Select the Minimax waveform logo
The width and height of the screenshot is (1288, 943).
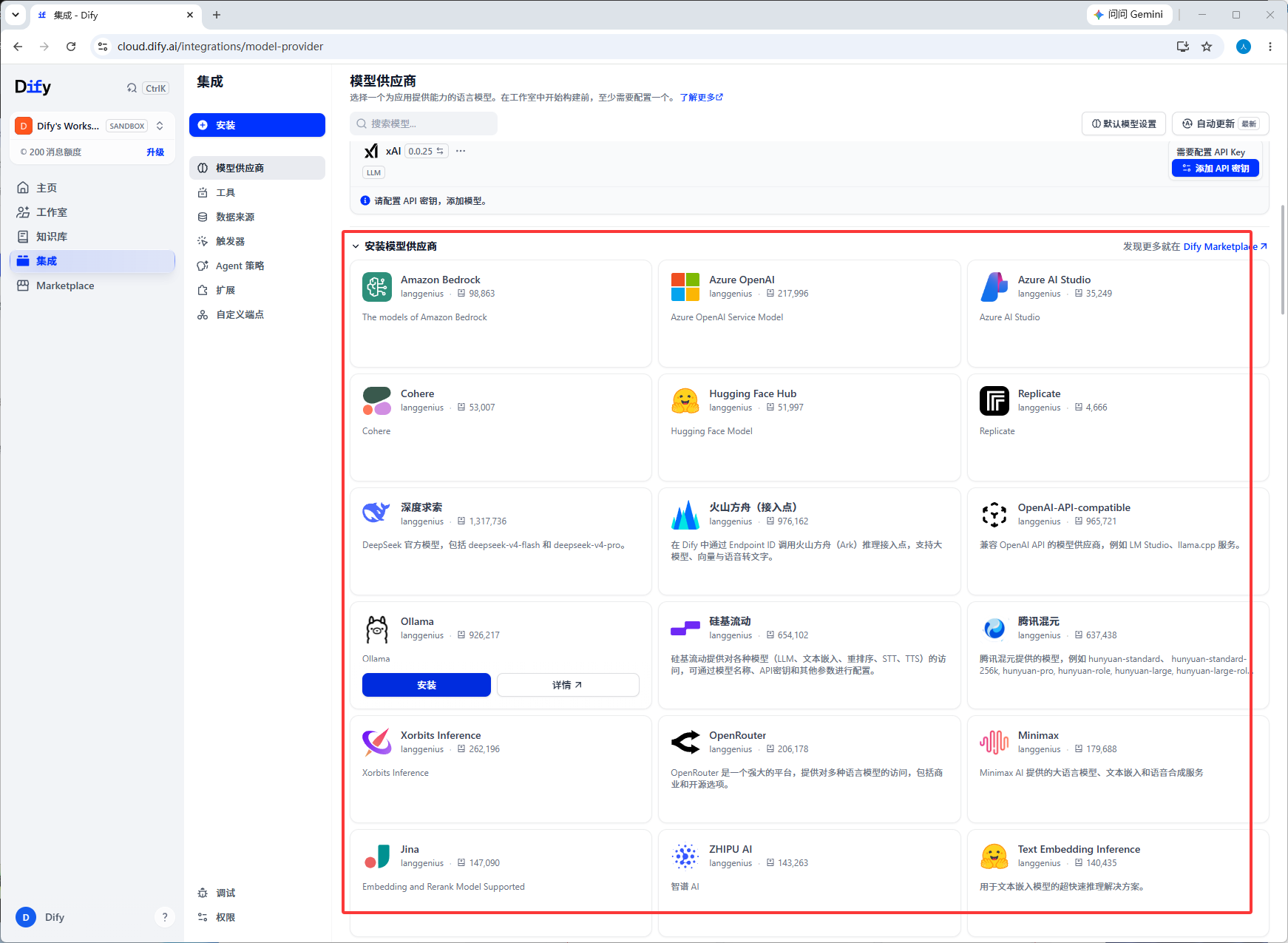tap(994, 743)
